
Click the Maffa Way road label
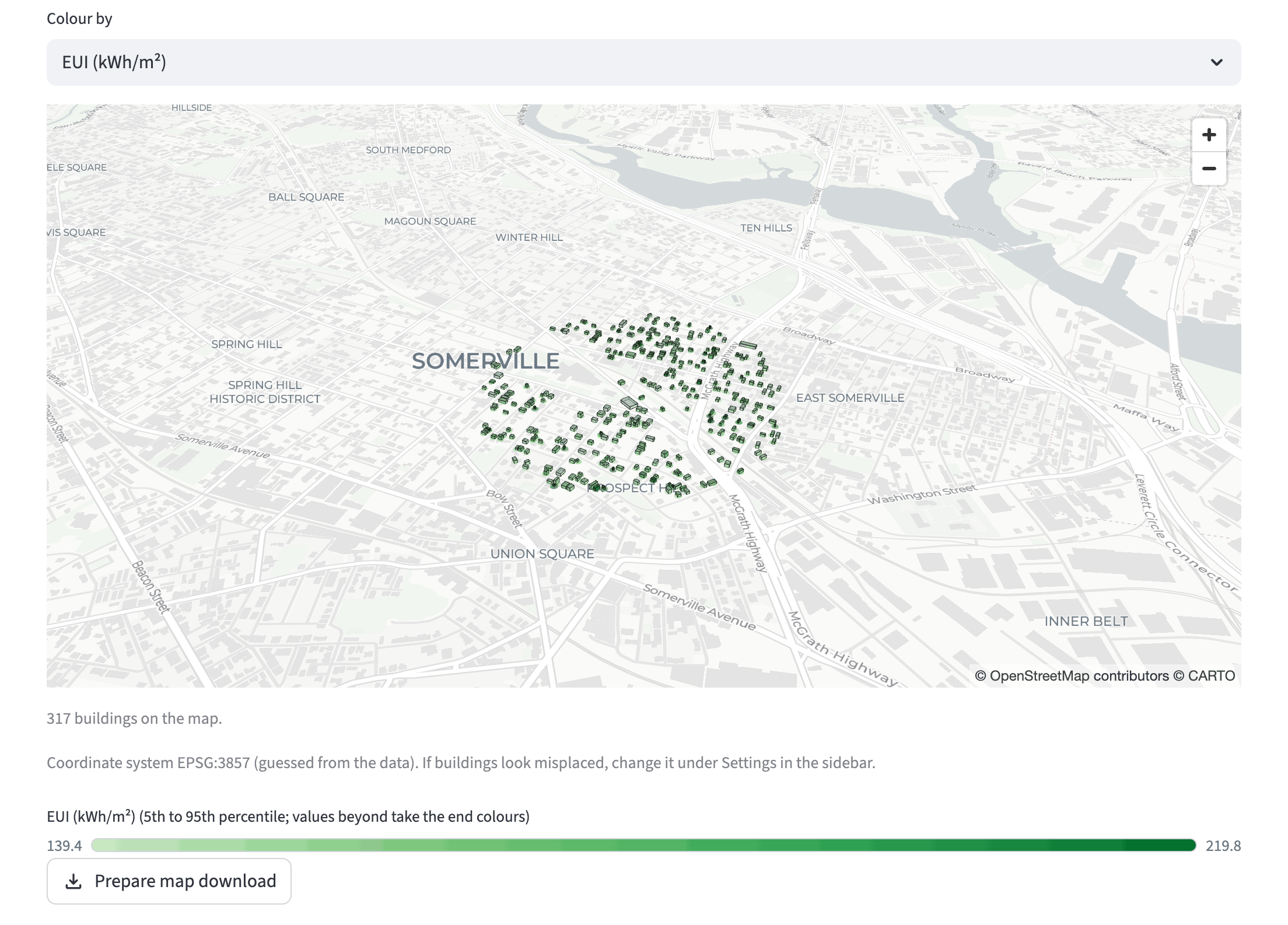(1146, 418)
